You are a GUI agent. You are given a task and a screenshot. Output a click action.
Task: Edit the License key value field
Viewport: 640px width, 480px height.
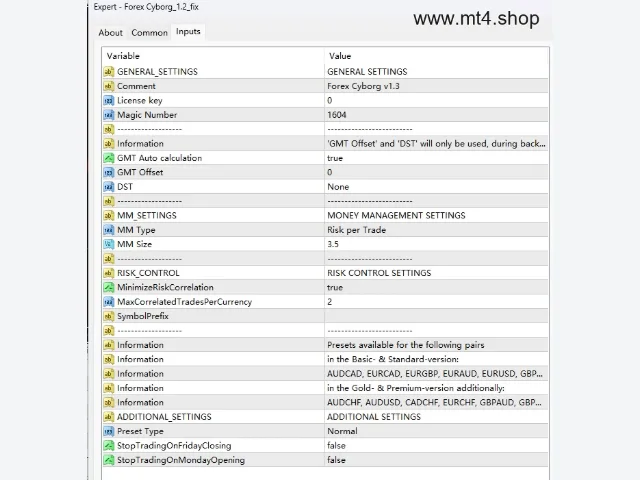click(x=436, y=100)
